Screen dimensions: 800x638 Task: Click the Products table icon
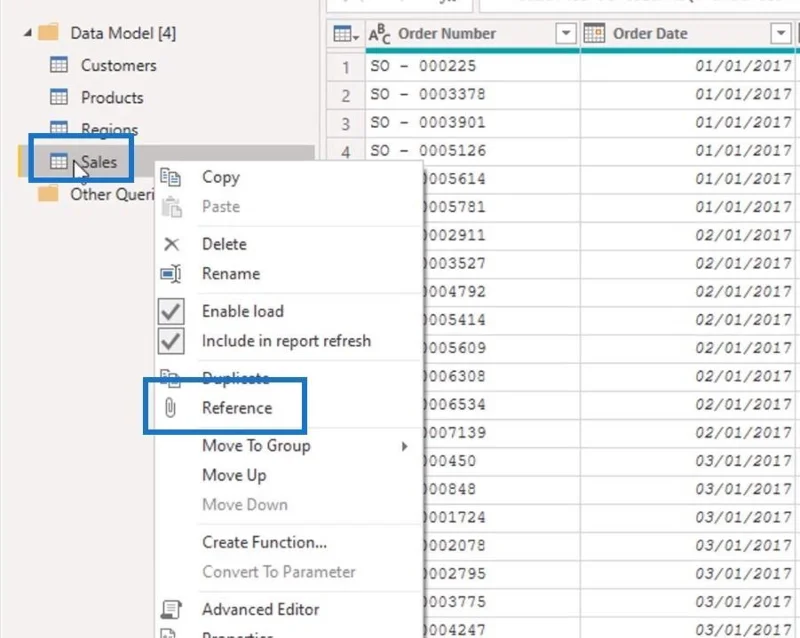click(59, 97)
